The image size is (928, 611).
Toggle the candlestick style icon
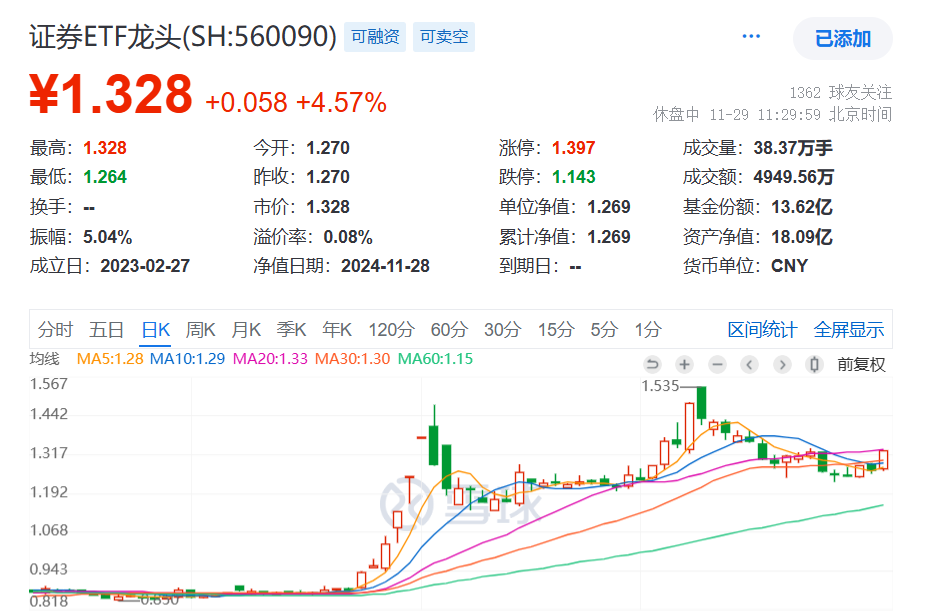coord(814,364)
